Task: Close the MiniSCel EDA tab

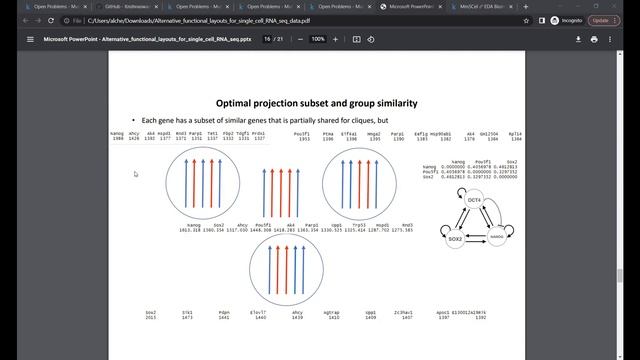Action: (x=511, y=7)
